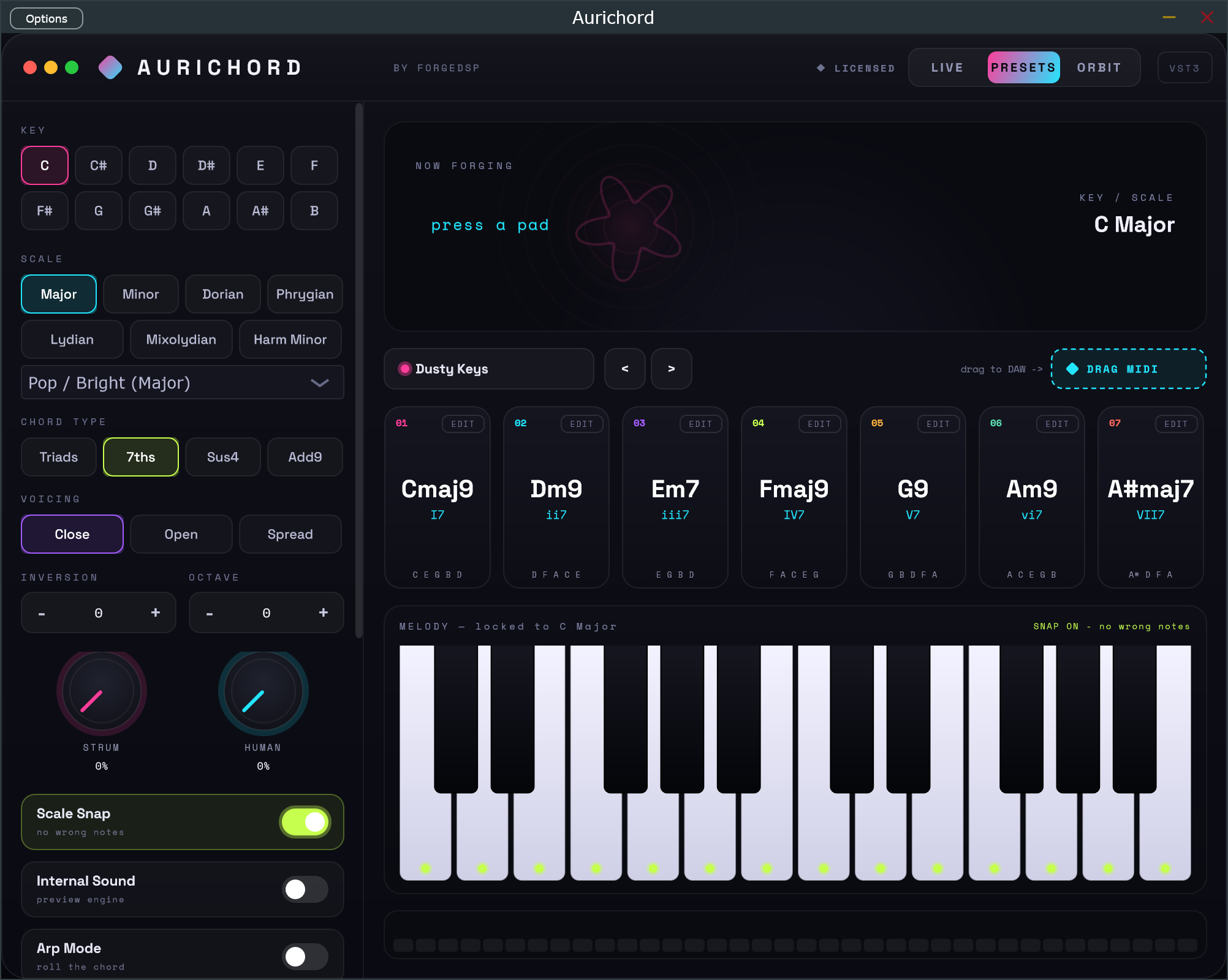1228x980 pixels.
Task: Edit pad 07 A#maj7
Action: (1177, 424)
